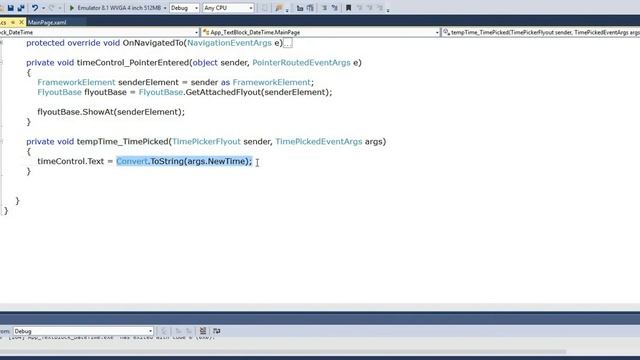Collapse the tempTime_TimePicked method outline
The height and width of the screenshot is (360, 640).
(1, 141)
